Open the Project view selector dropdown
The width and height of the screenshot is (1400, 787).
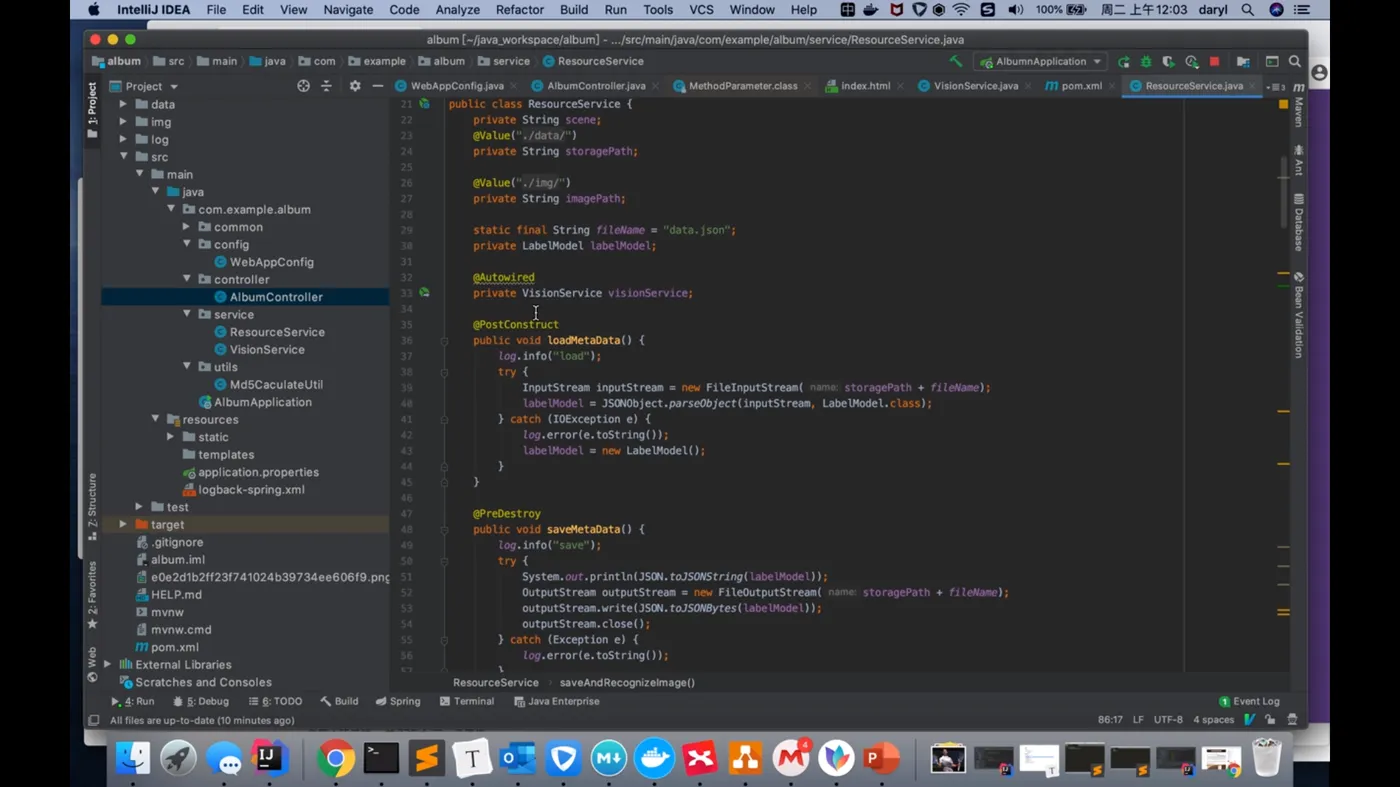click(x=144, y=86)
